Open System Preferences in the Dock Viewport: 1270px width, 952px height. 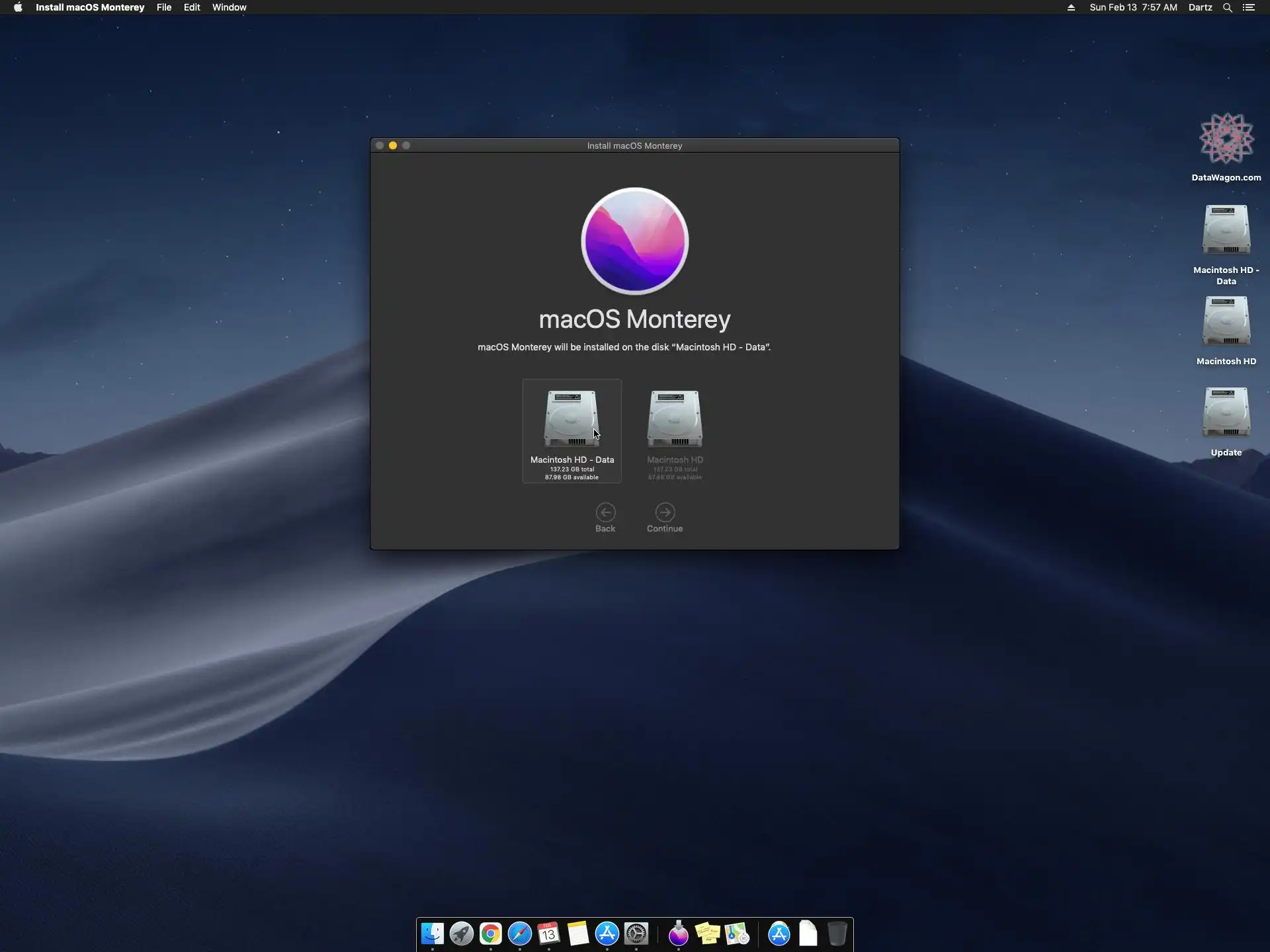pos(636,933)
